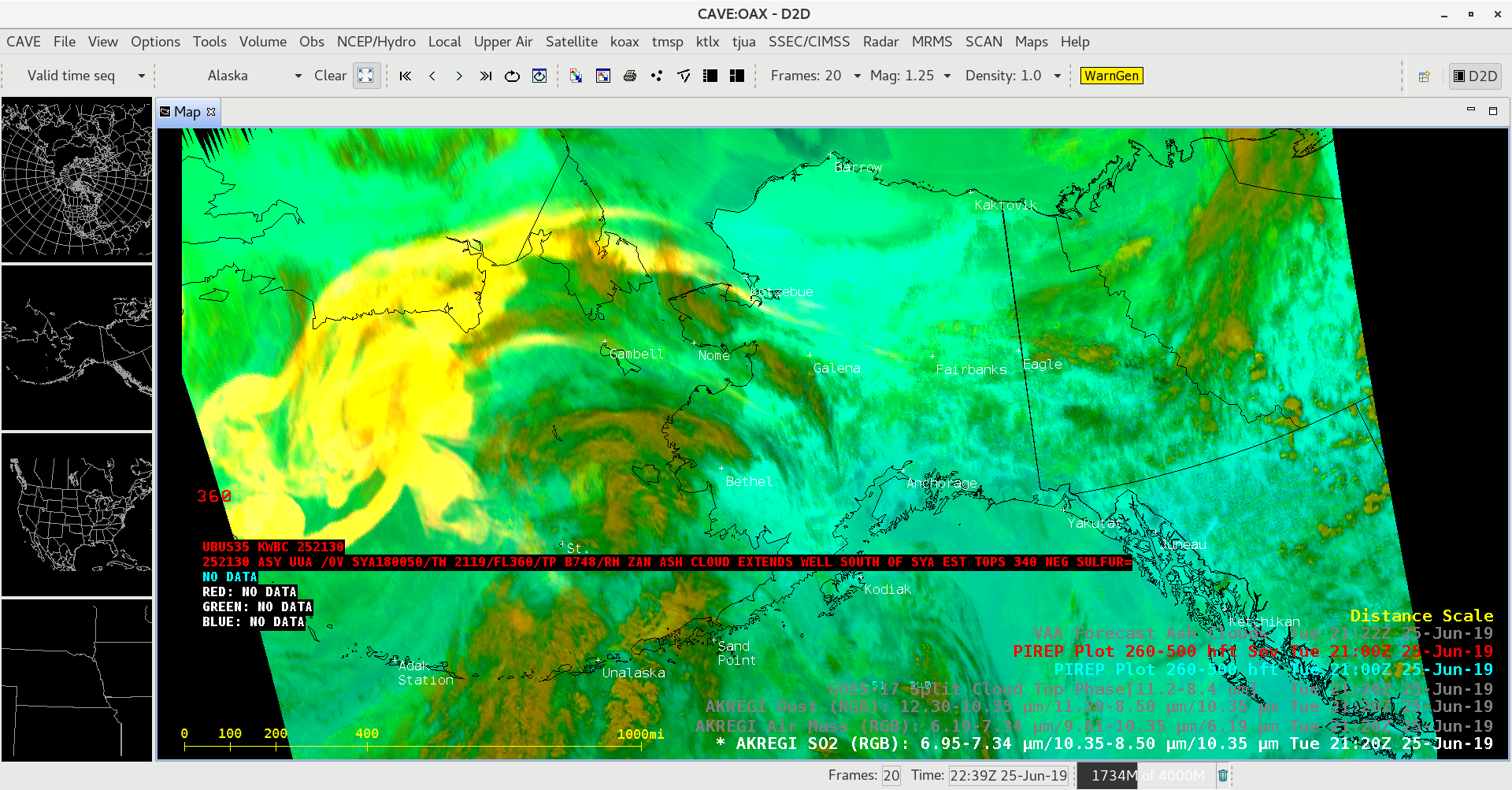Toggle frame looping
This screenshot has width=1512, height=790.
point(513,76)
